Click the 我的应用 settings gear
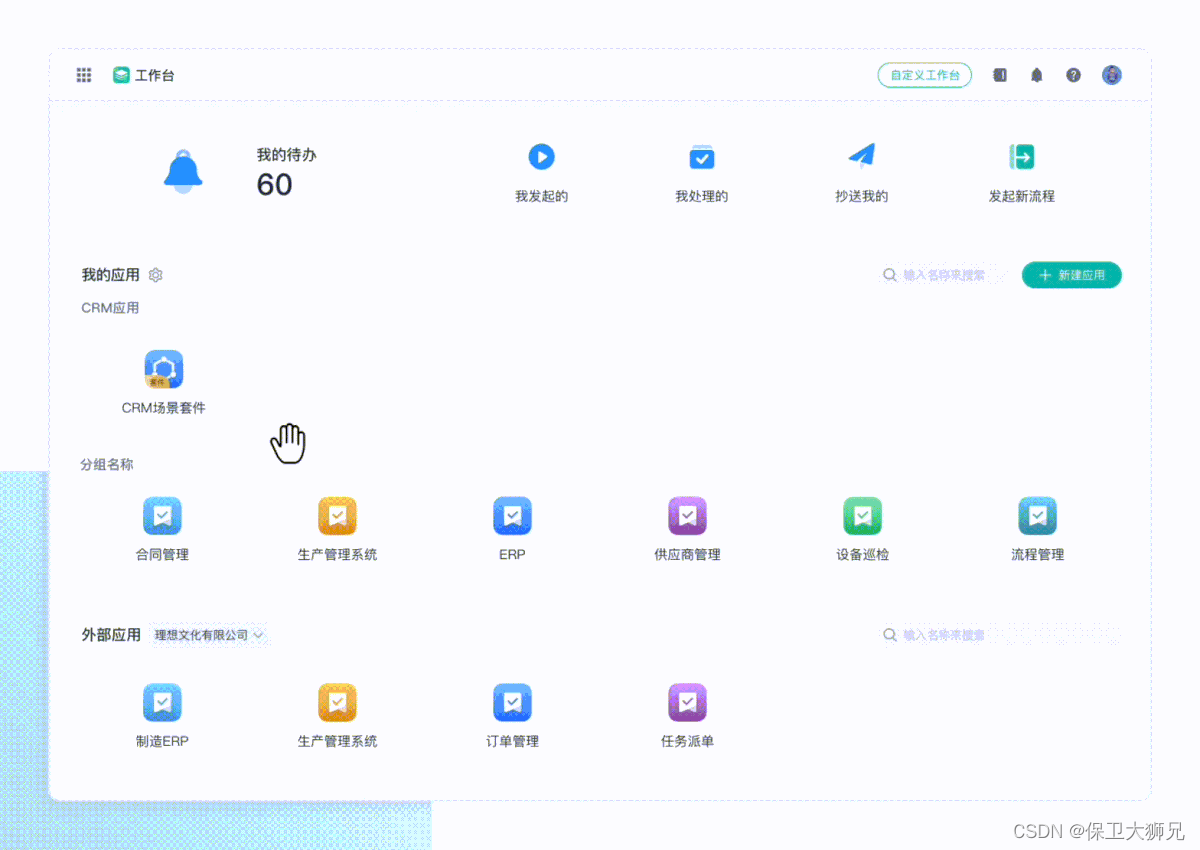This screenshot has width=1200, height=850. pyautogui.click(x=155, y=275)
